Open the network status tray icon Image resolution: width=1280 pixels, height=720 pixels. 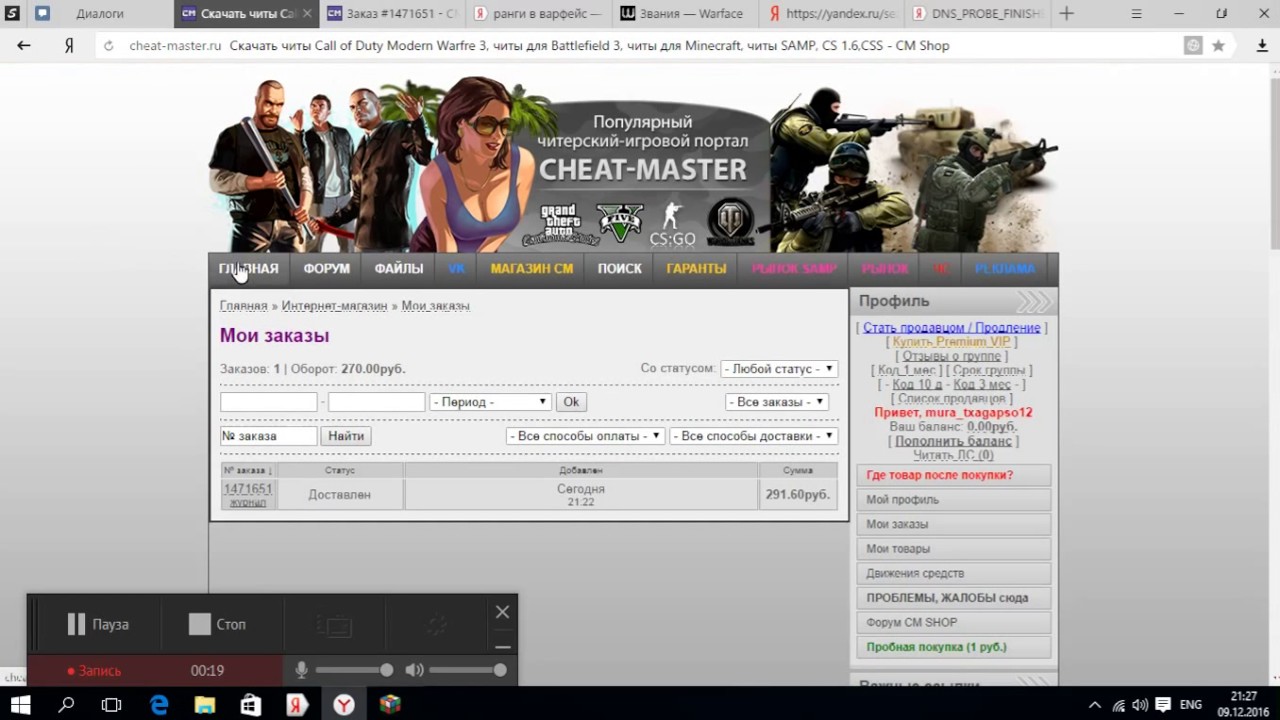tap(1119, 704)
